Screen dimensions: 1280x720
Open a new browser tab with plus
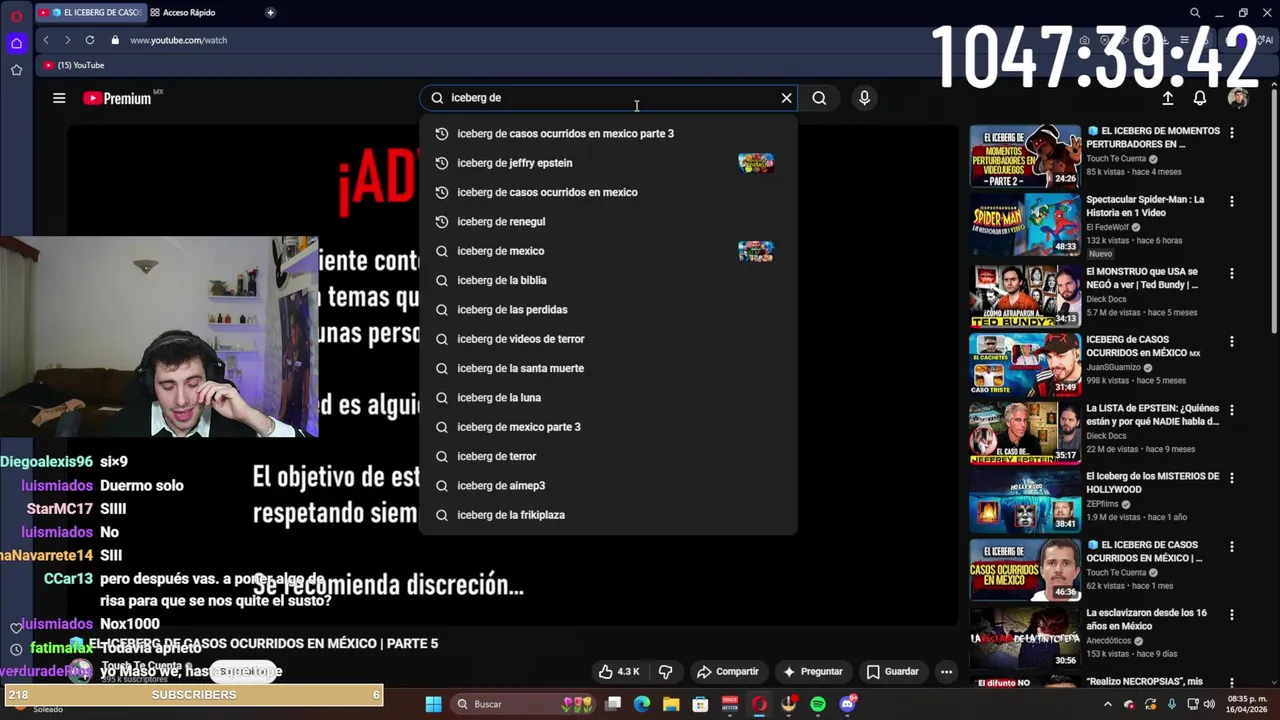pos(270,12)
